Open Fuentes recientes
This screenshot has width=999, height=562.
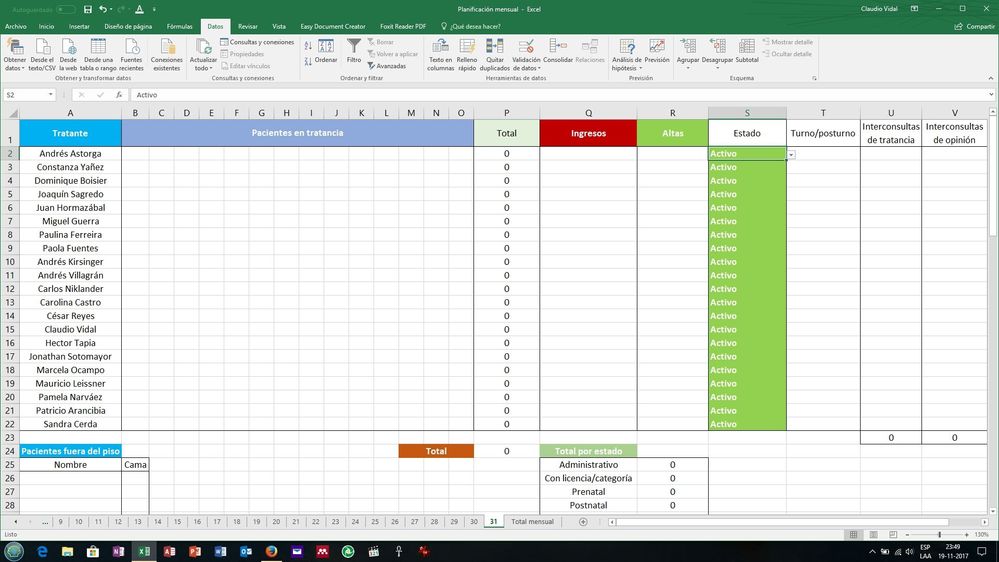pyautogui.click(x=131, y=54)
